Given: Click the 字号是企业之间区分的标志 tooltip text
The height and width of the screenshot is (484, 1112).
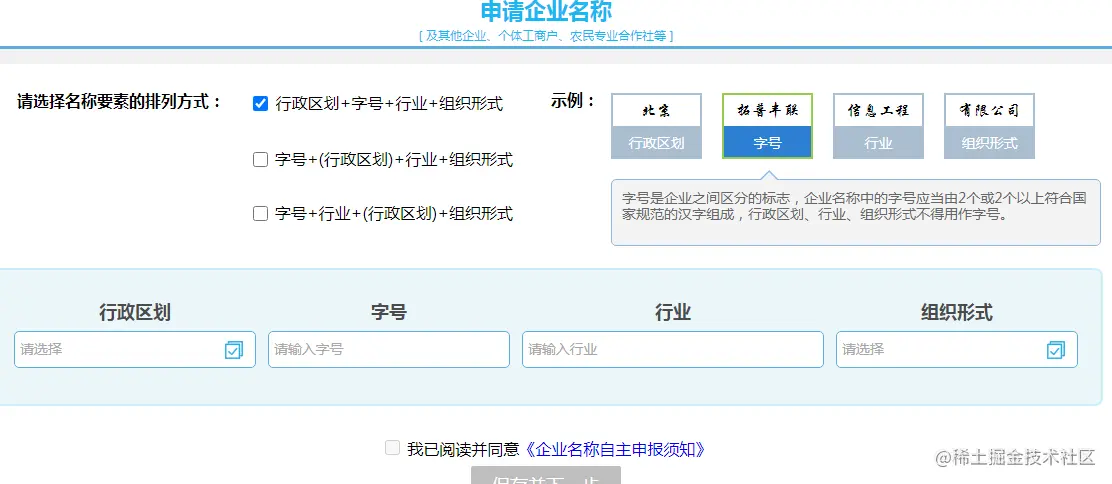Looking at the screenshot, I should pyautogui.click(x=855, y=206).
